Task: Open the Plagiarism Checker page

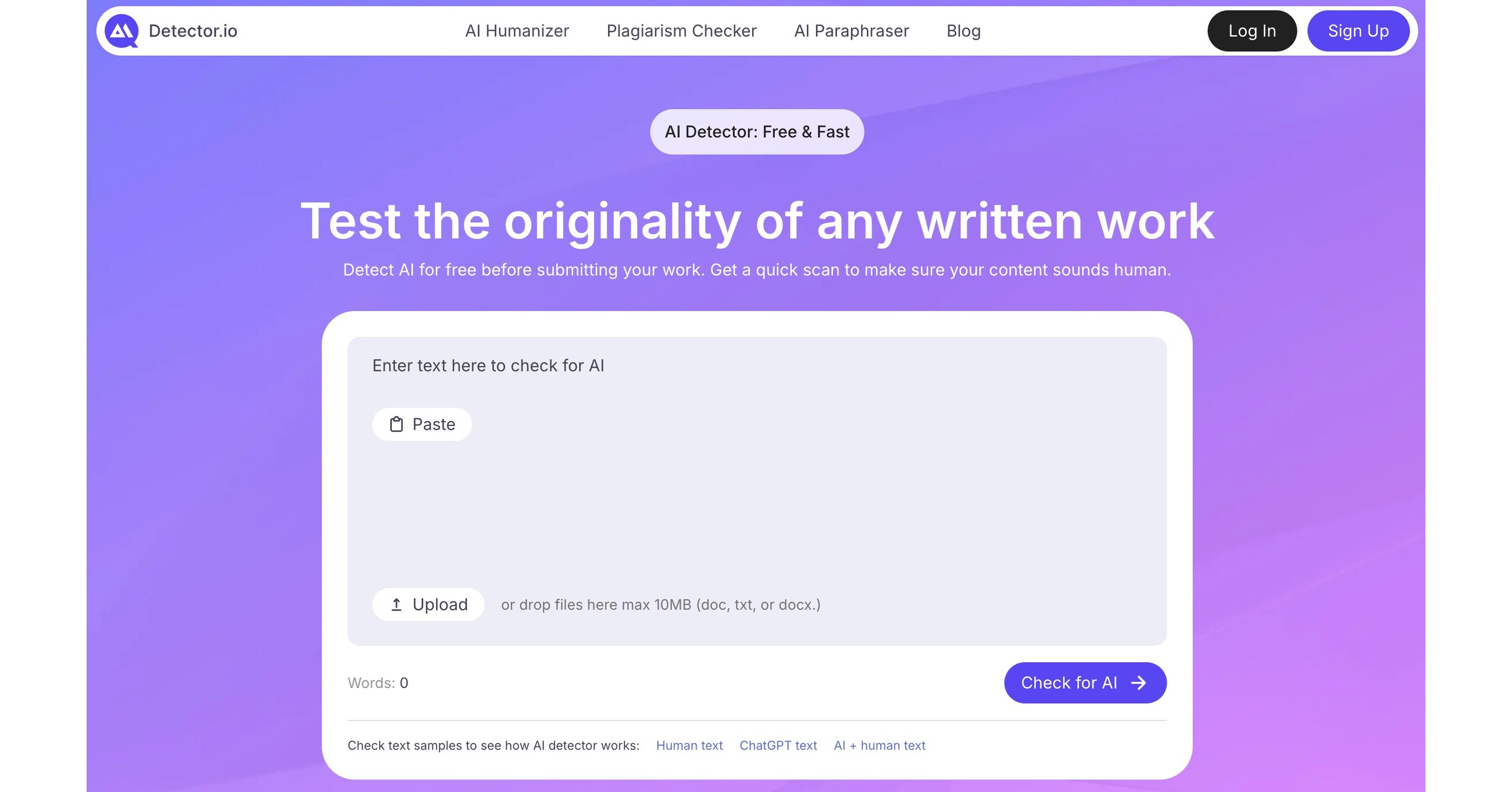Action: tap(681, 31)
